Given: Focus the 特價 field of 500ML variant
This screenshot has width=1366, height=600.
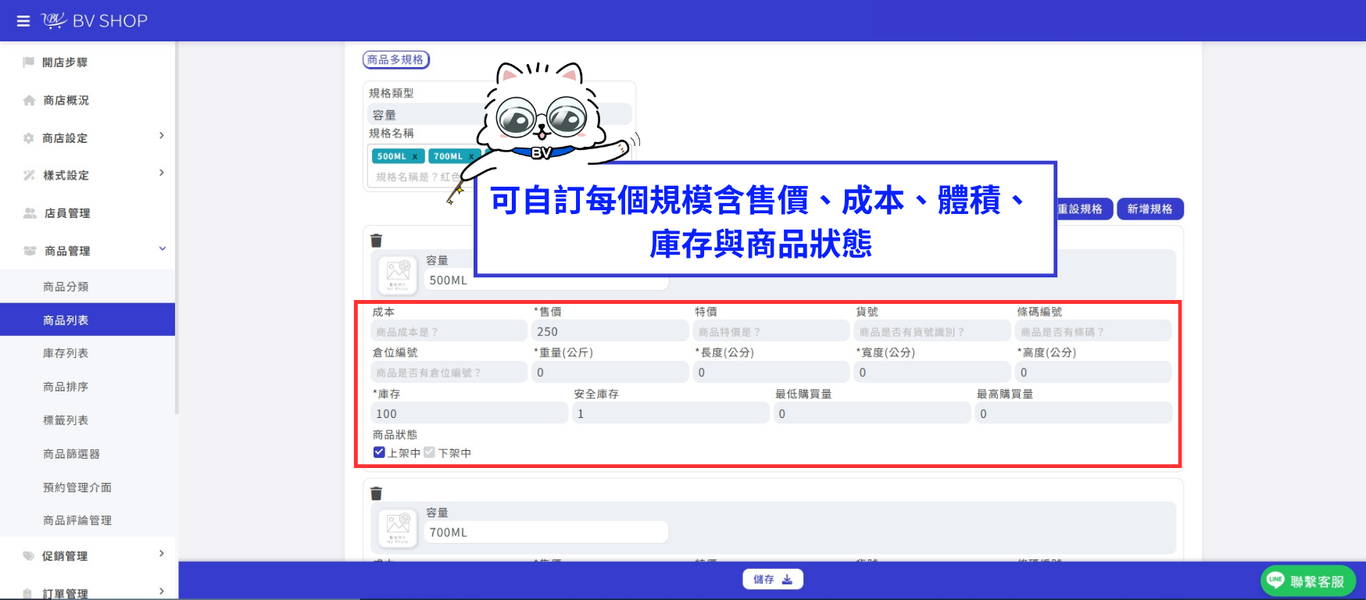Looking at the screenshot, I should click(x=771, y=331).
